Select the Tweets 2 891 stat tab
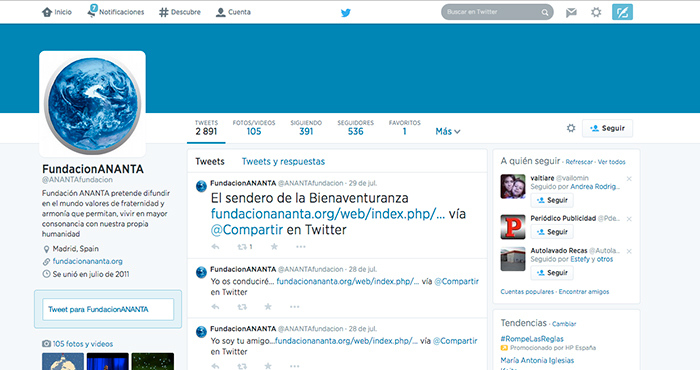The image size is (700, 370). 206,128
